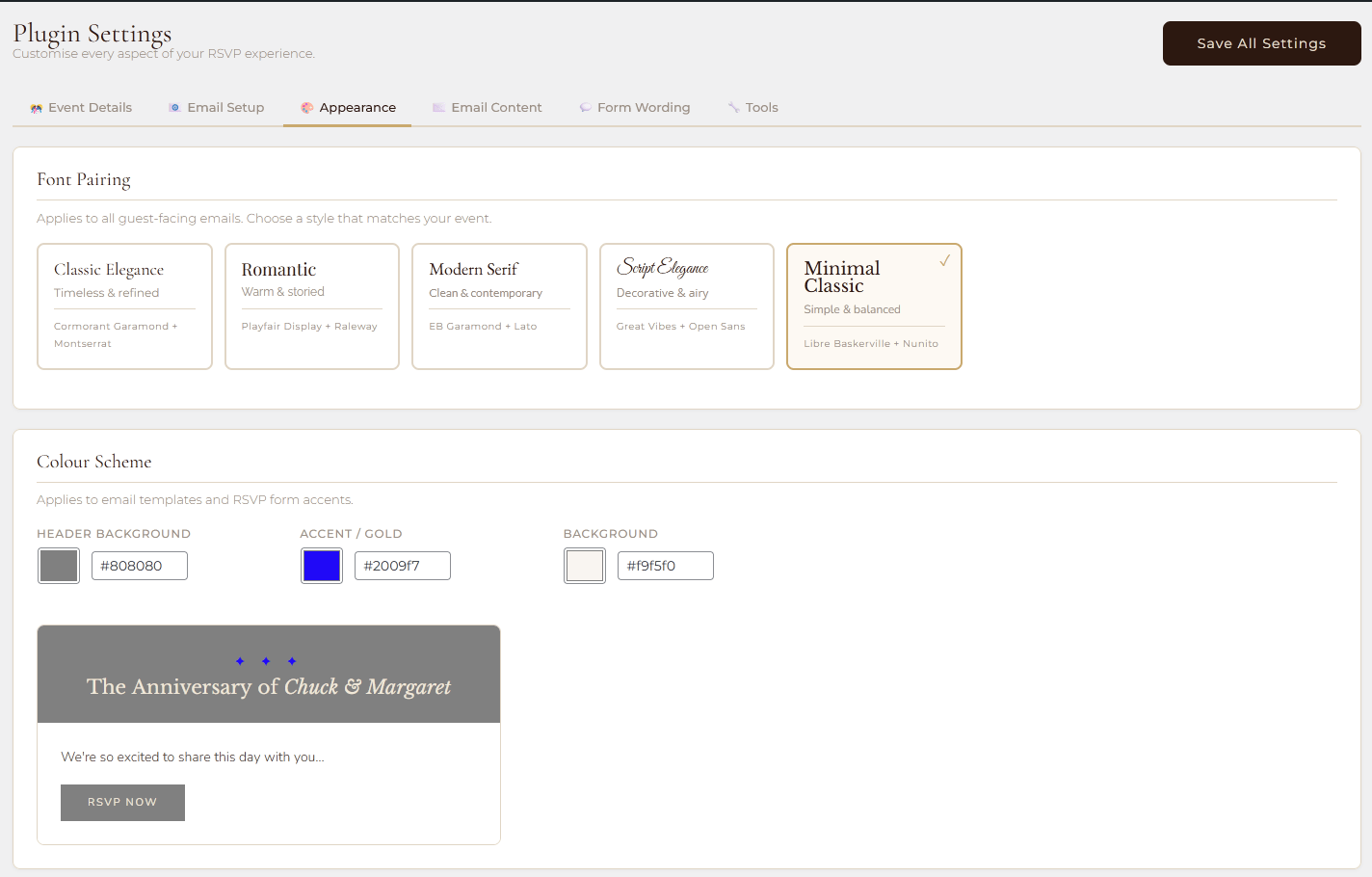Select the Classic Elegance font pairing

coord(124,306)
